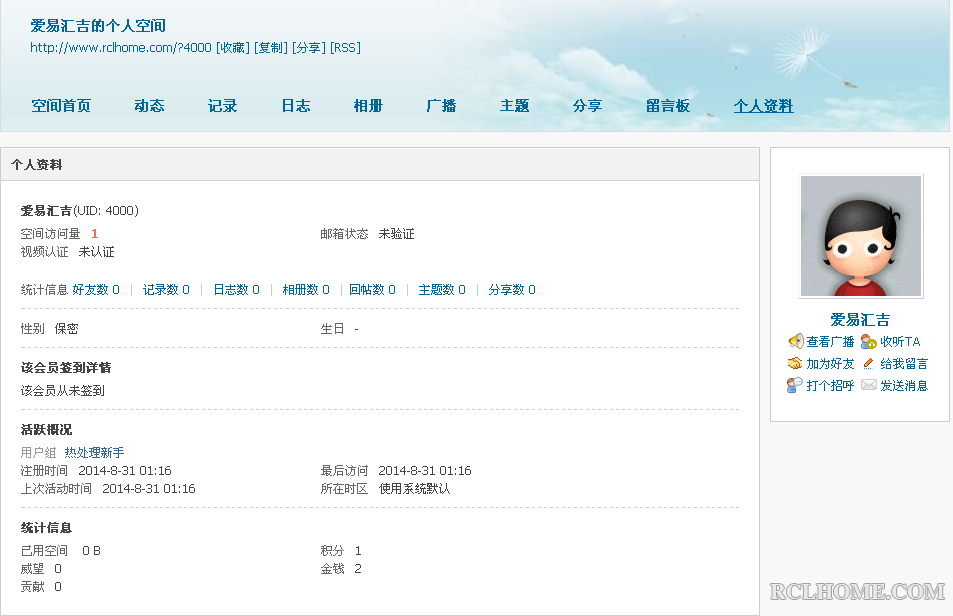Open the 热处理新手 user group link
Viewport: 953px width, 616px height.
[x=94, y=453]
